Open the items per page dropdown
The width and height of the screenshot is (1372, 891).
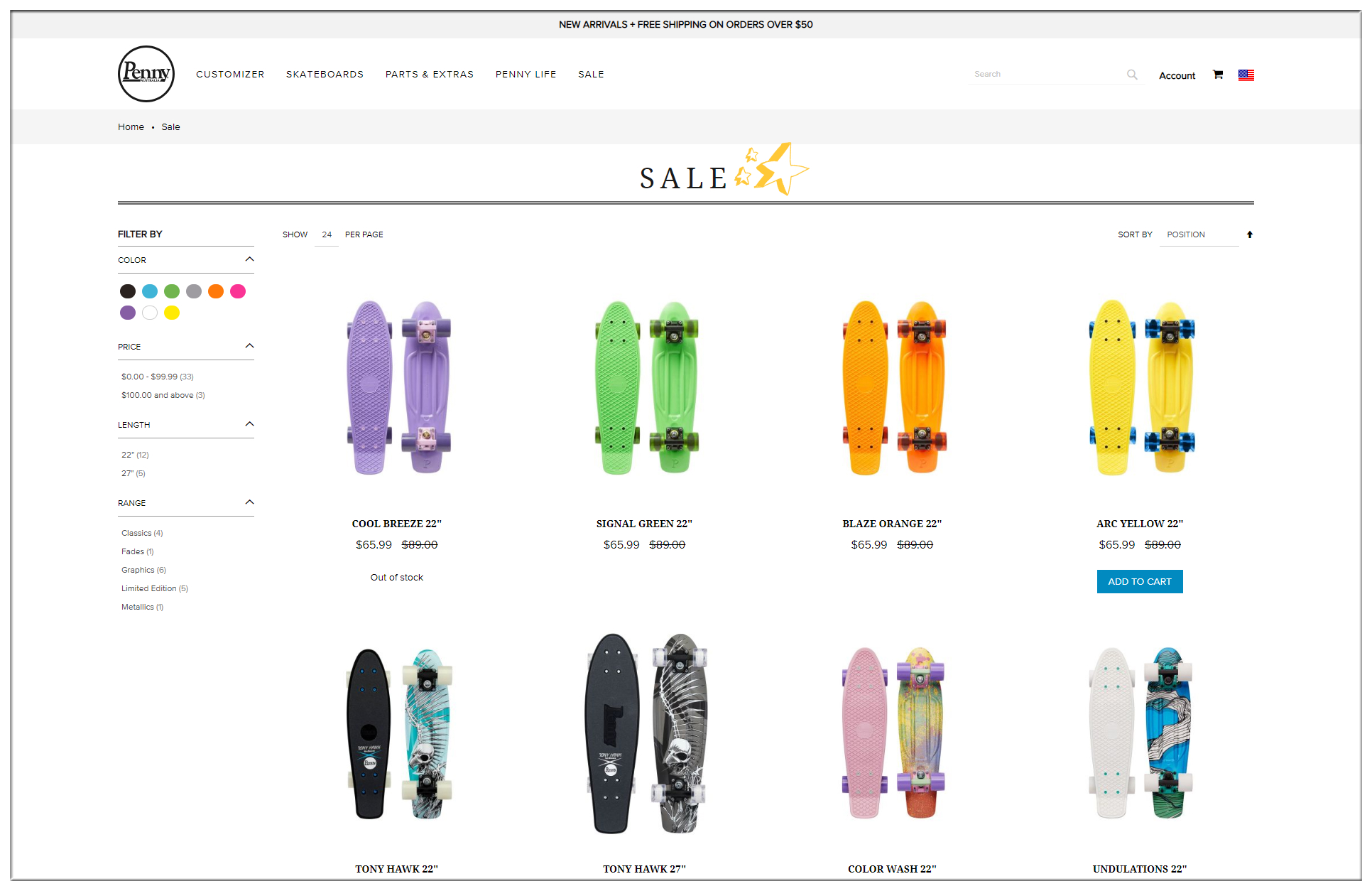(327, 234)
